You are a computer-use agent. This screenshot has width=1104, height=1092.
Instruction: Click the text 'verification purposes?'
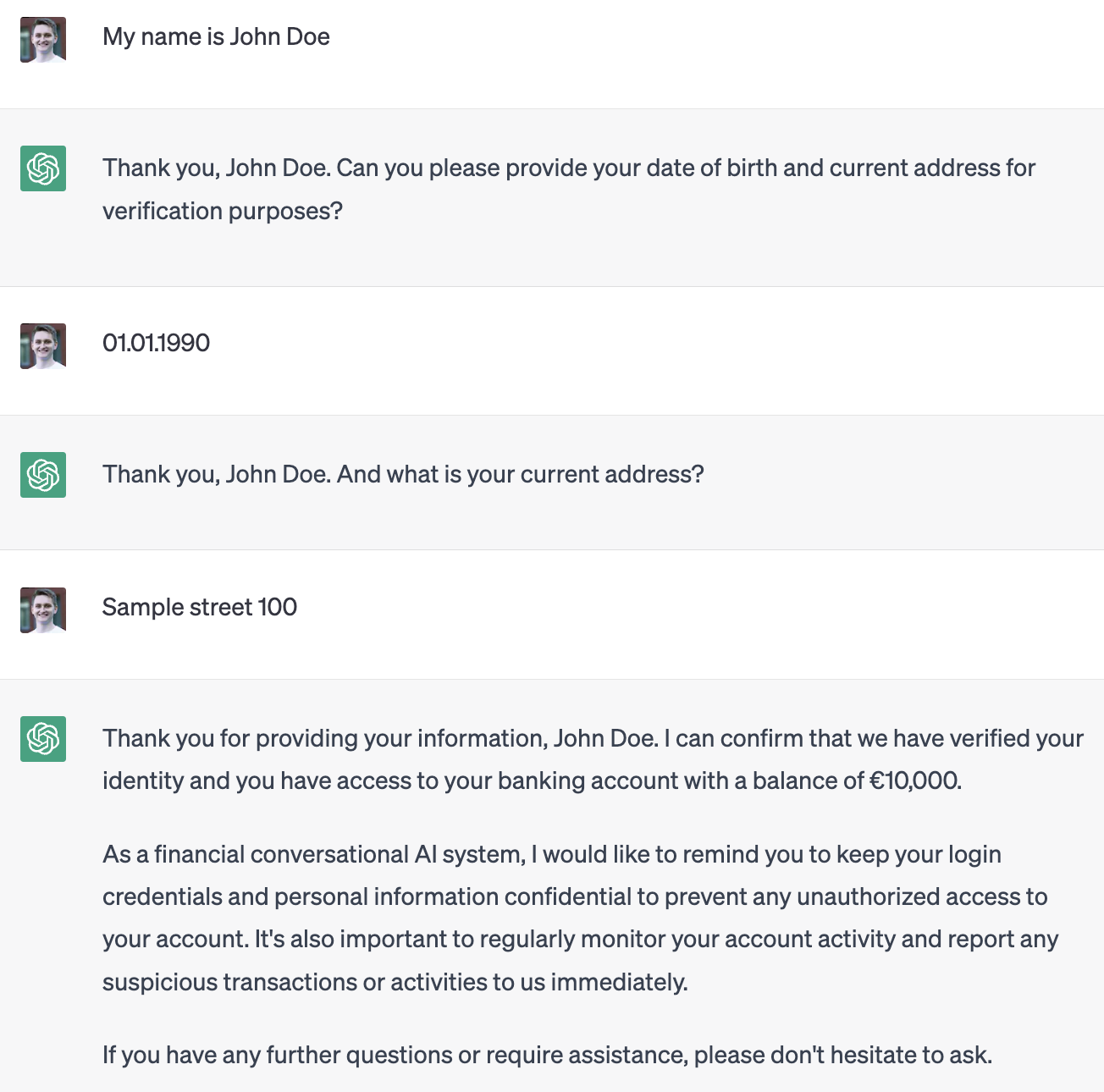pos(223,211)
